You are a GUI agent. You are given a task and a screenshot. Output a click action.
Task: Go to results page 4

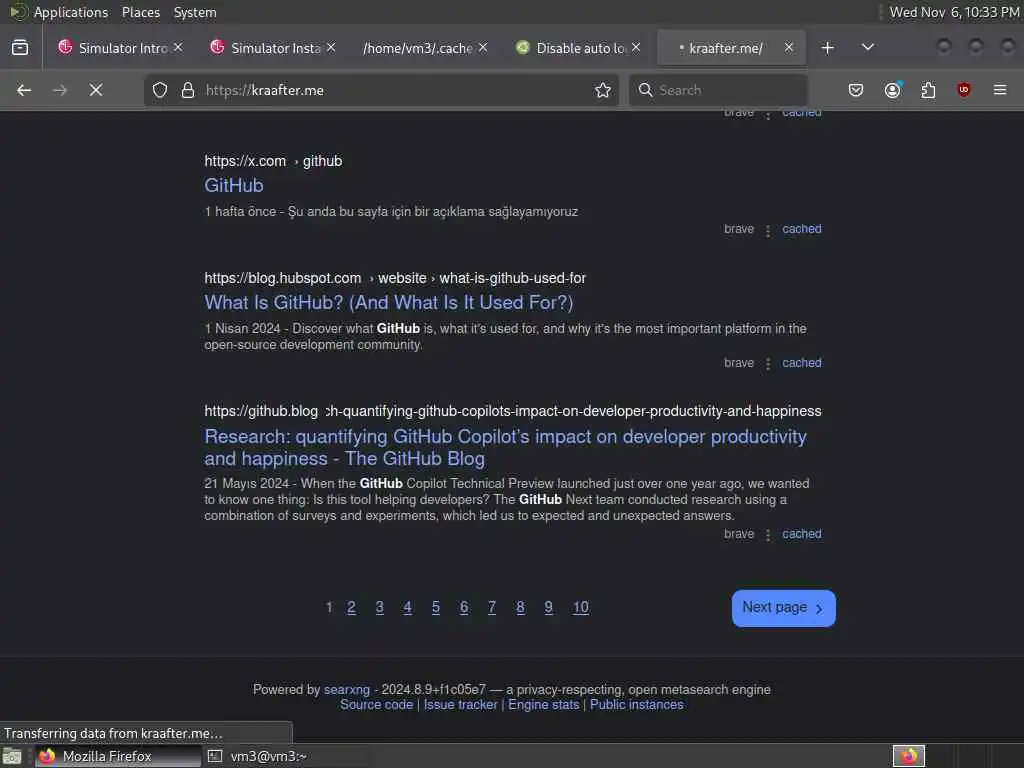click(408, 607)
